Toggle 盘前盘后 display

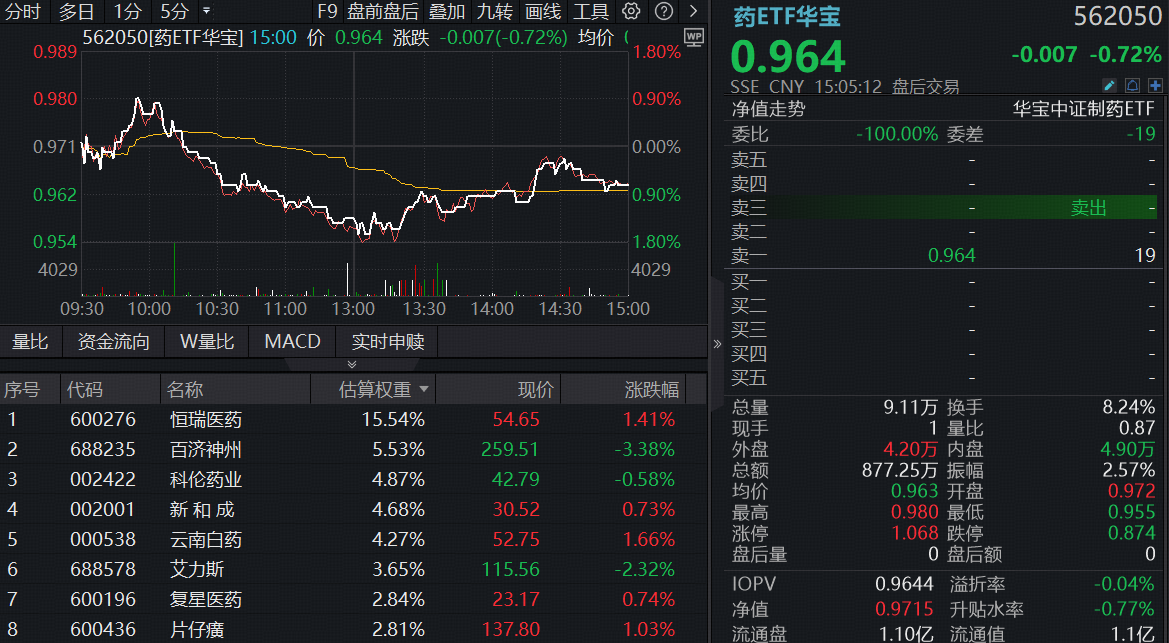[383, 11]
